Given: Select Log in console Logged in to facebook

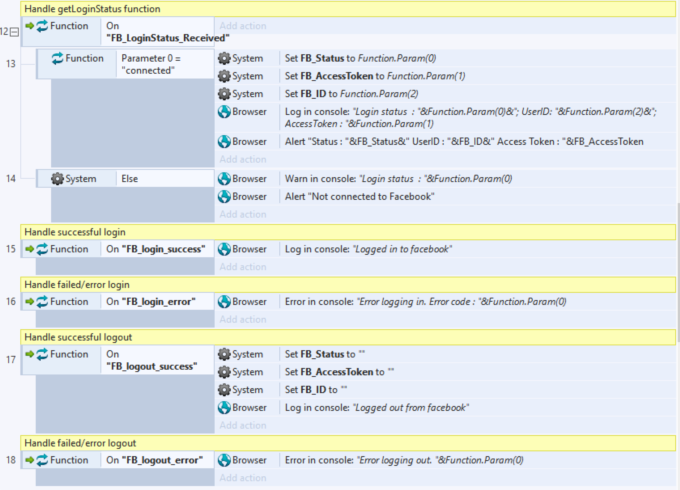Looking at the screenshot, I should (x=369, y=249).
